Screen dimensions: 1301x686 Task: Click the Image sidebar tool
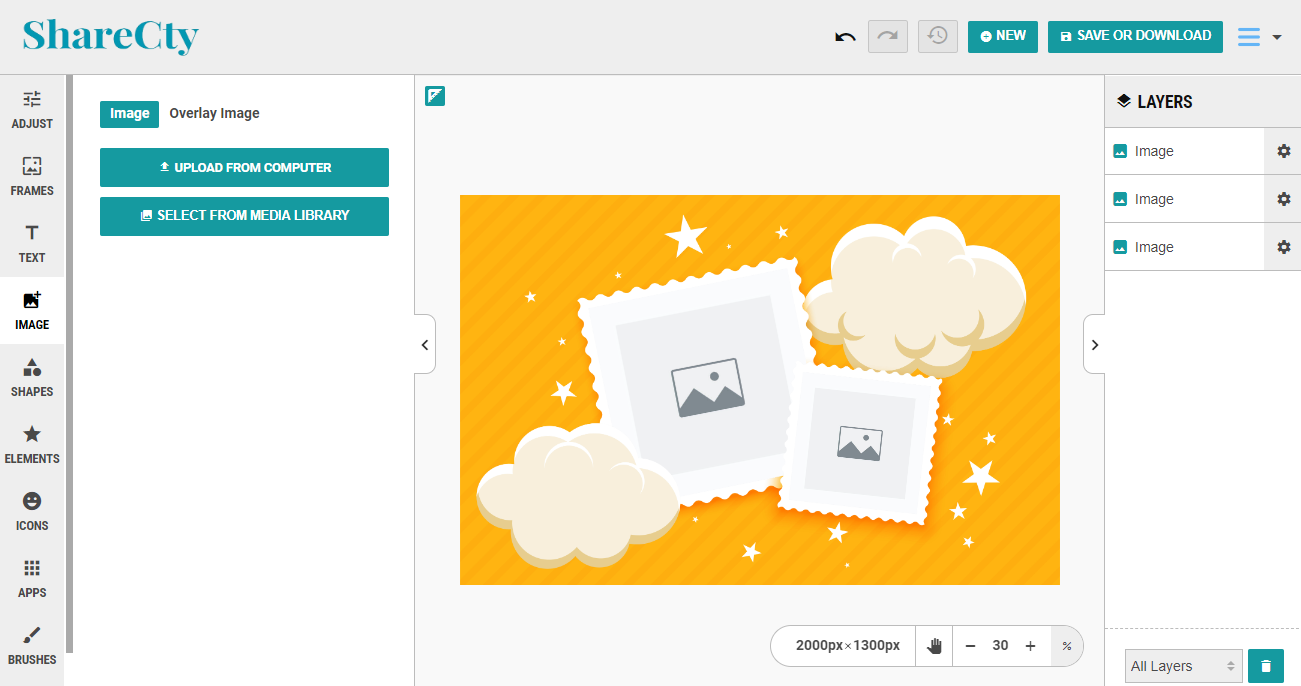coord(32,310)
